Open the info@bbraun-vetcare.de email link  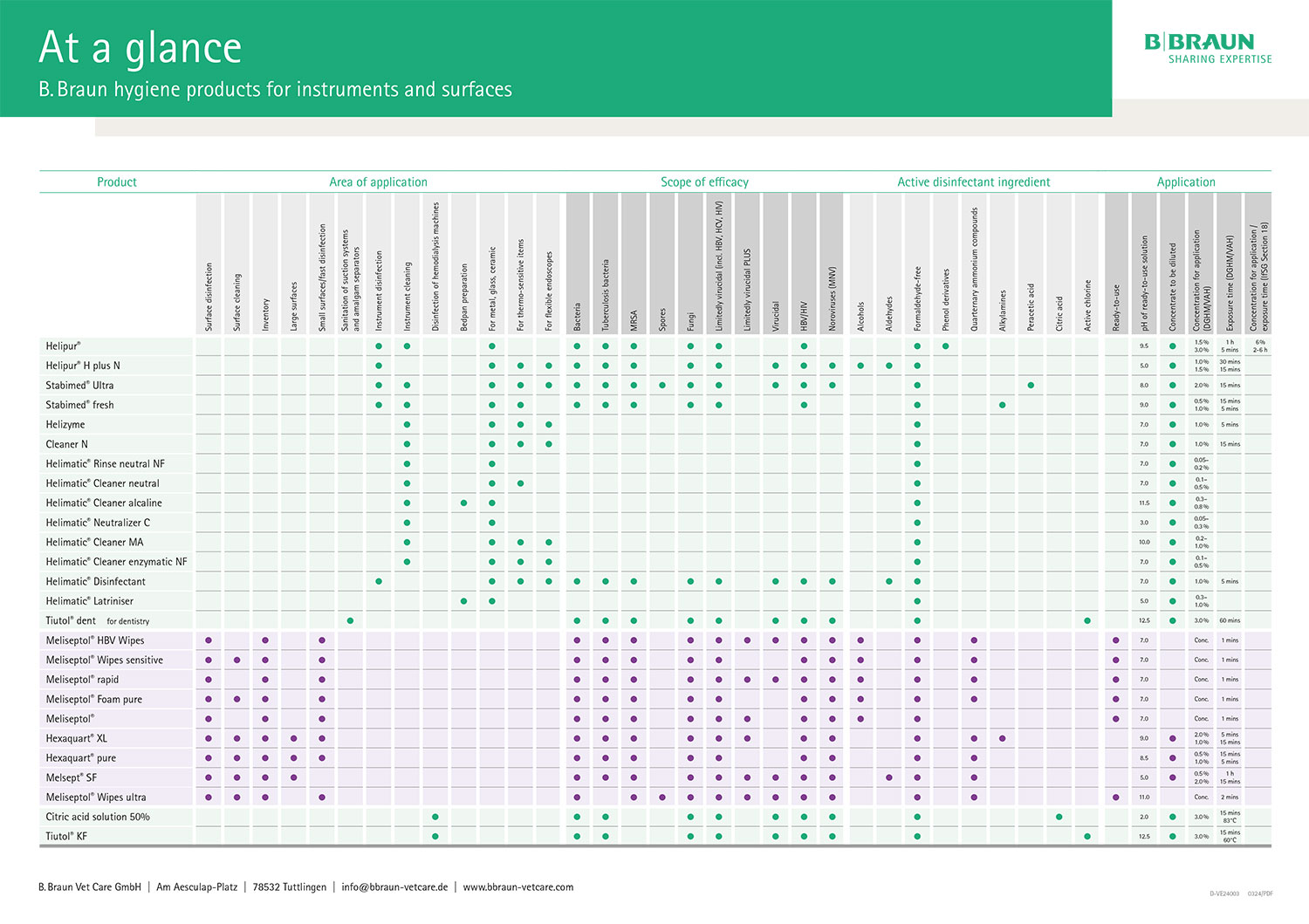[394, 887]
